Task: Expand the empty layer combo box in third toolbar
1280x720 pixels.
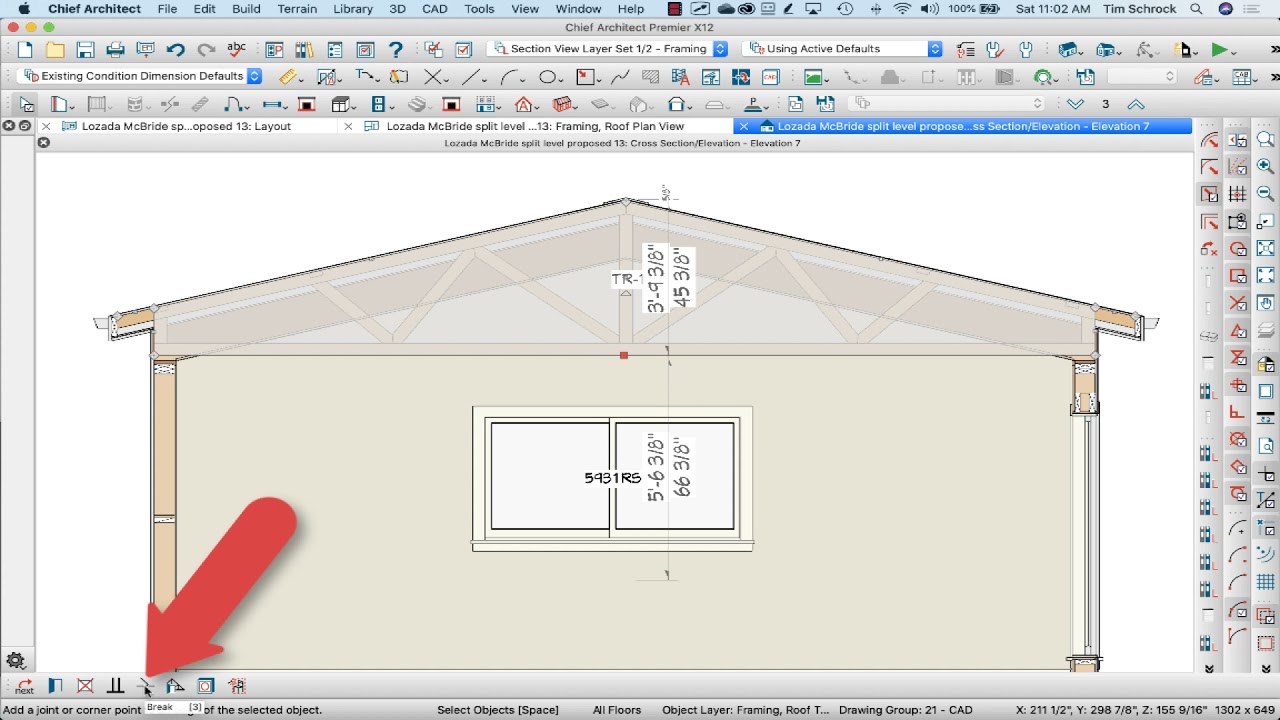Action: (x=948, y=103)
